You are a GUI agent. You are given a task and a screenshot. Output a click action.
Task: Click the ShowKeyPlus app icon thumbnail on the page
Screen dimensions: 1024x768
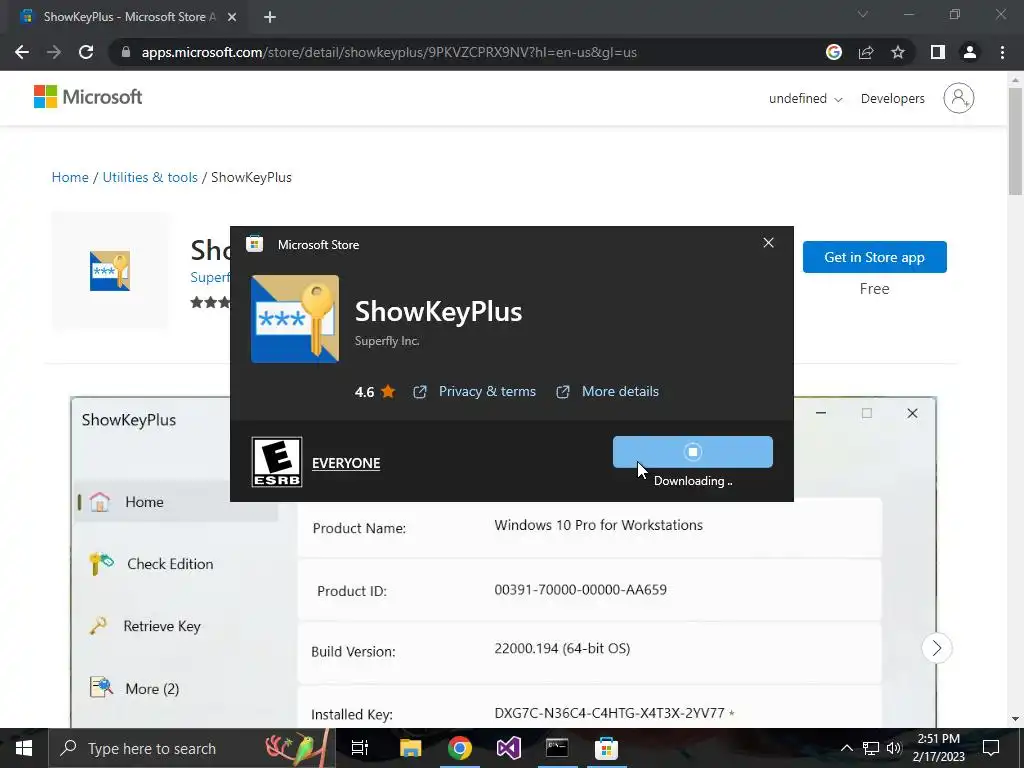click(110, 270)
